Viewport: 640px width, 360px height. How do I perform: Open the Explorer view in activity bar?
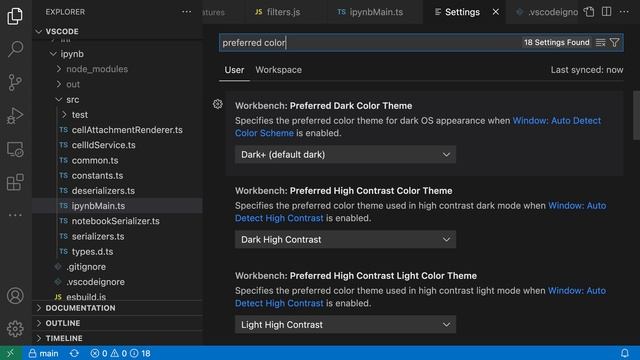click(x=15, y=16)
